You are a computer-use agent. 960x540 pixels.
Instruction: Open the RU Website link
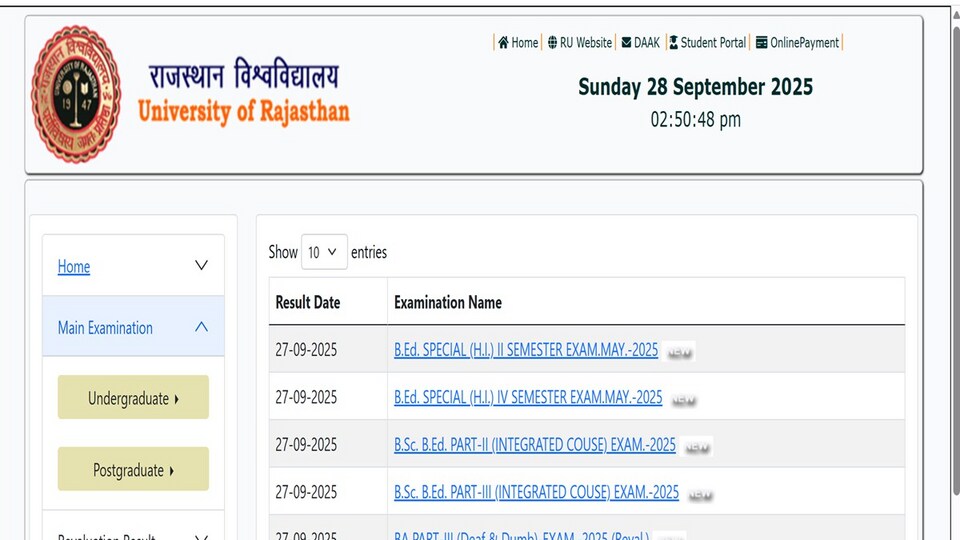pos(585,43)
